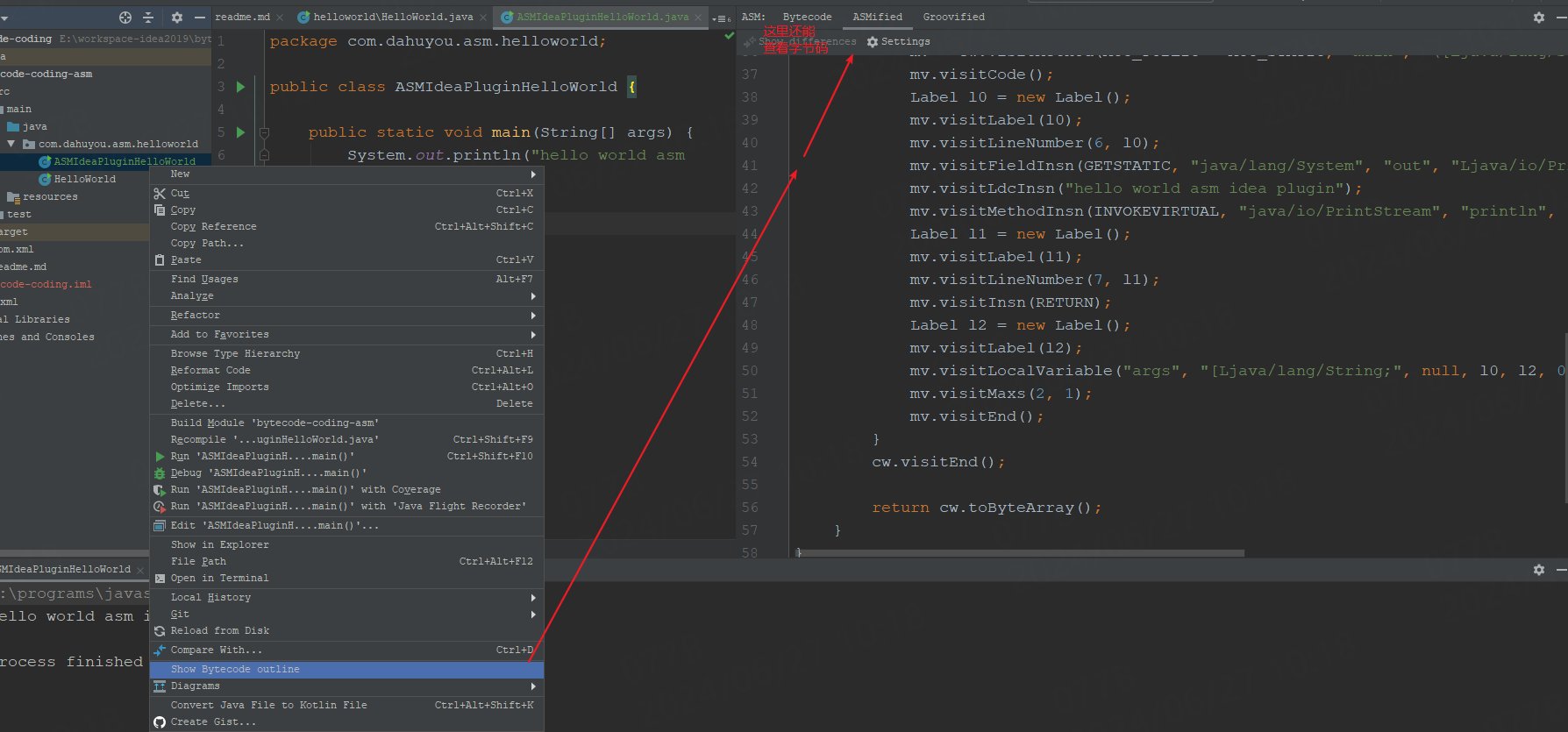Viewport: 1568px width, 732px height.
Task: Expand the New submenu
Action: click(346, 174)
